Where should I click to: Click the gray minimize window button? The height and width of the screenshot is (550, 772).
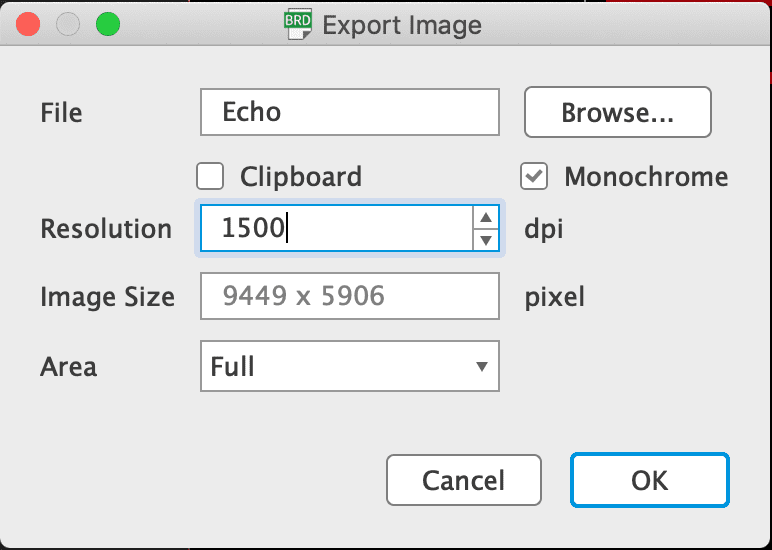[x=68, y=25]
